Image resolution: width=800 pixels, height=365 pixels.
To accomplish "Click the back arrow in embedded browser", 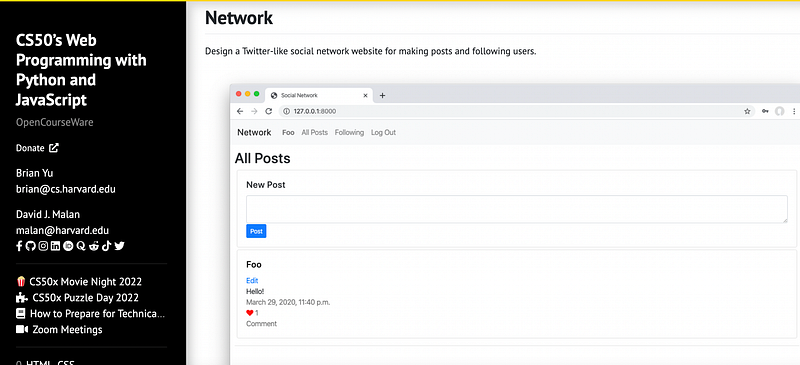I will pyautogui.click(x=240, y=111).
